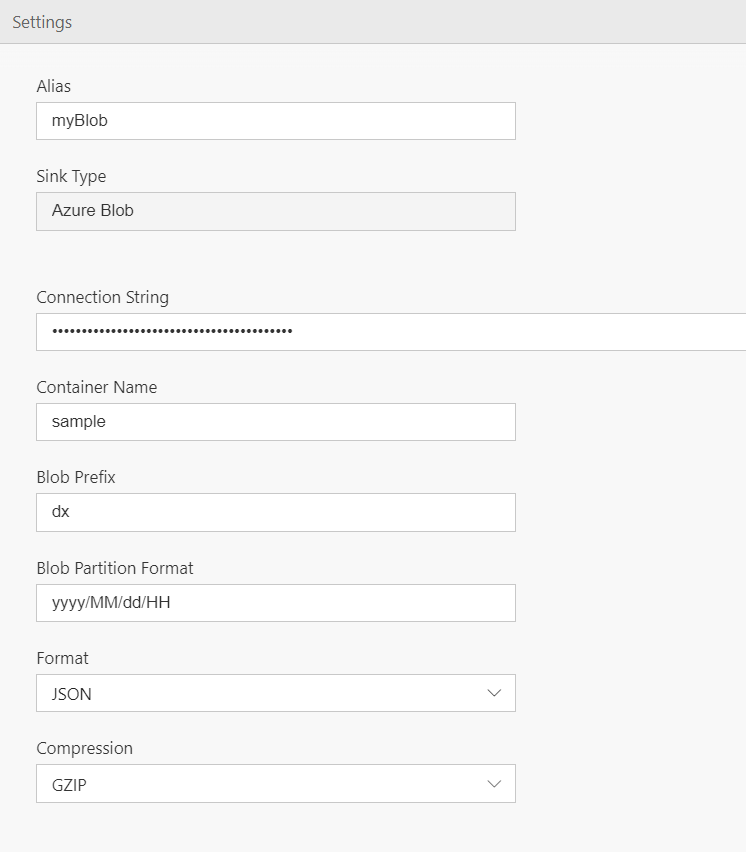Image resolution: width=746 pixels, height=852 pixels.
Task: Click the Format label above JSON
Action: [62, 658]
